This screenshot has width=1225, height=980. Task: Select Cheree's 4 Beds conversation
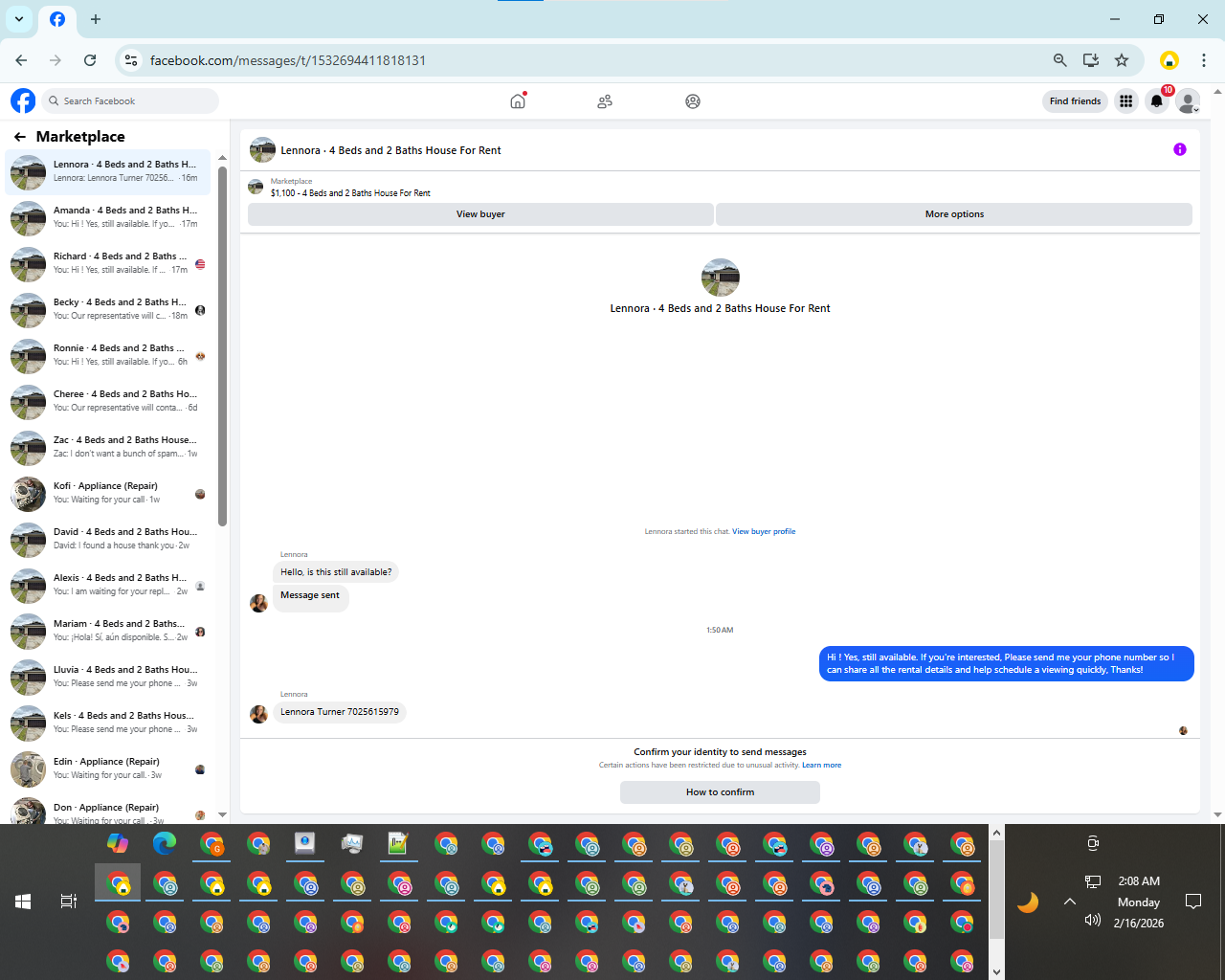(108, 402)
